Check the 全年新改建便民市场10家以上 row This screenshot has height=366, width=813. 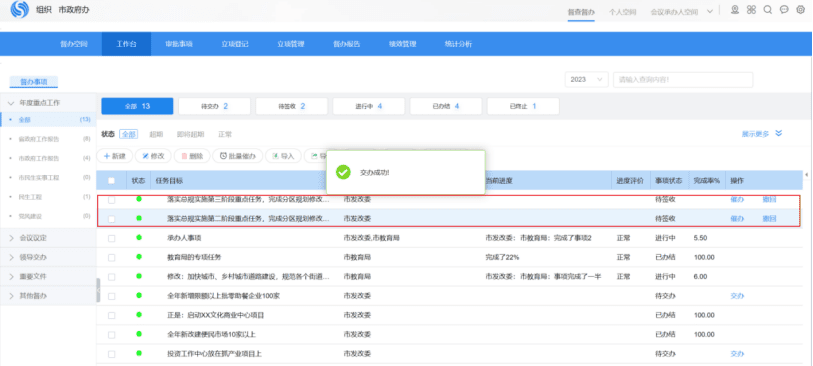[x=111, y=335]
